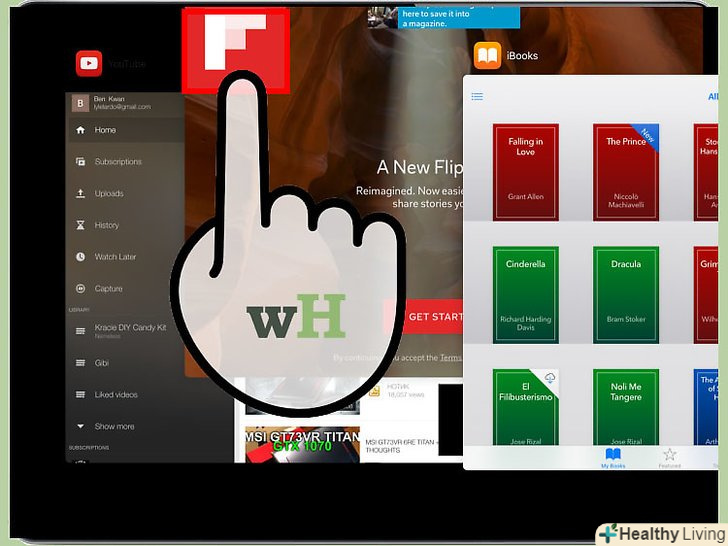Click the Get Started button in Flipboard
Viewport: 728px width, 546px height.
point(423,317)
